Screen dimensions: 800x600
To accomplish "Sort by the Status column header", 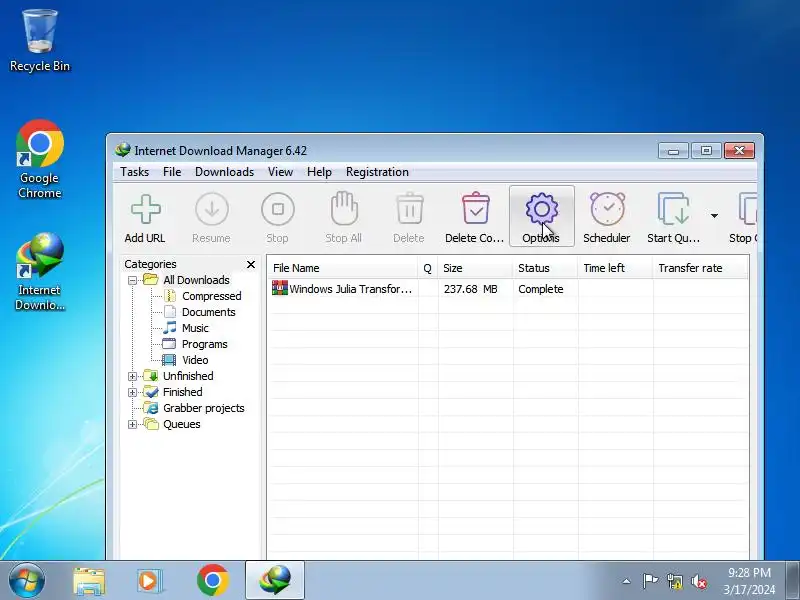I will pyautogui.click(x=545, y=268).
